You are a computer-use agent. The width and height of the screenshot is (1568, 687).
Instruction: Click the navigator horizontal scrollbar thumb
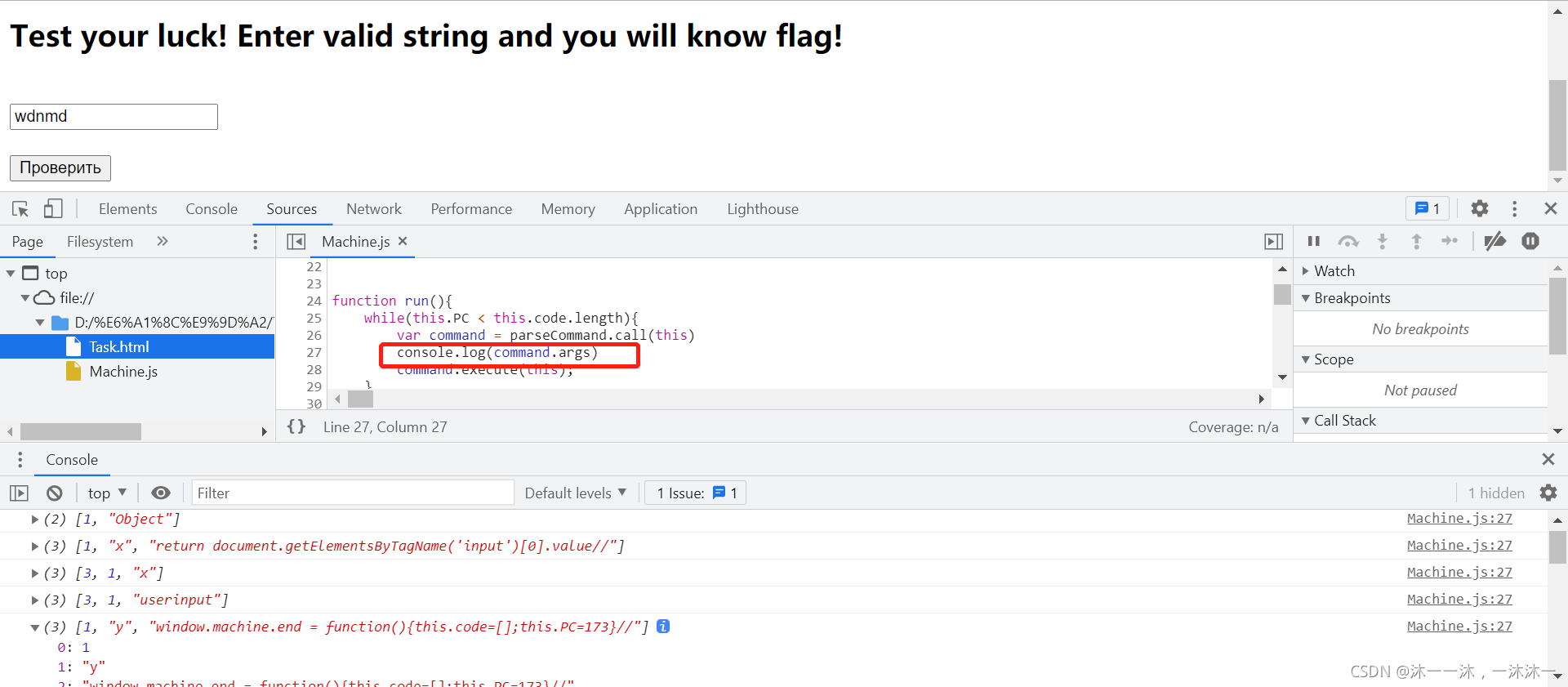pyautogui.click(x=81, y=430)
